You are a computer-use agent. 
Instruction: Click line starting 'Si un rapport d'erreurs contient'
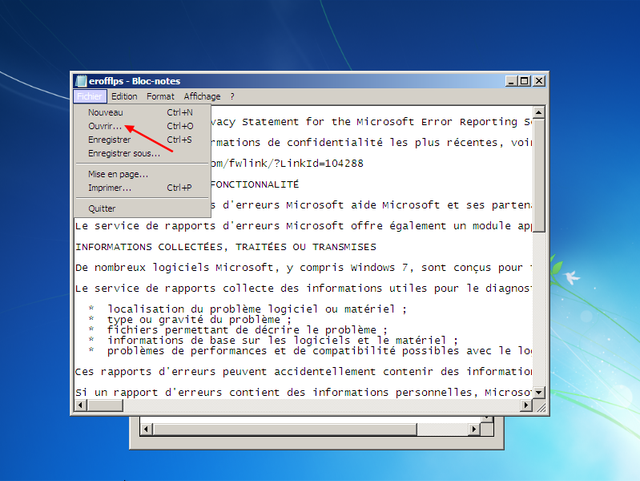(x=303, y=393)
